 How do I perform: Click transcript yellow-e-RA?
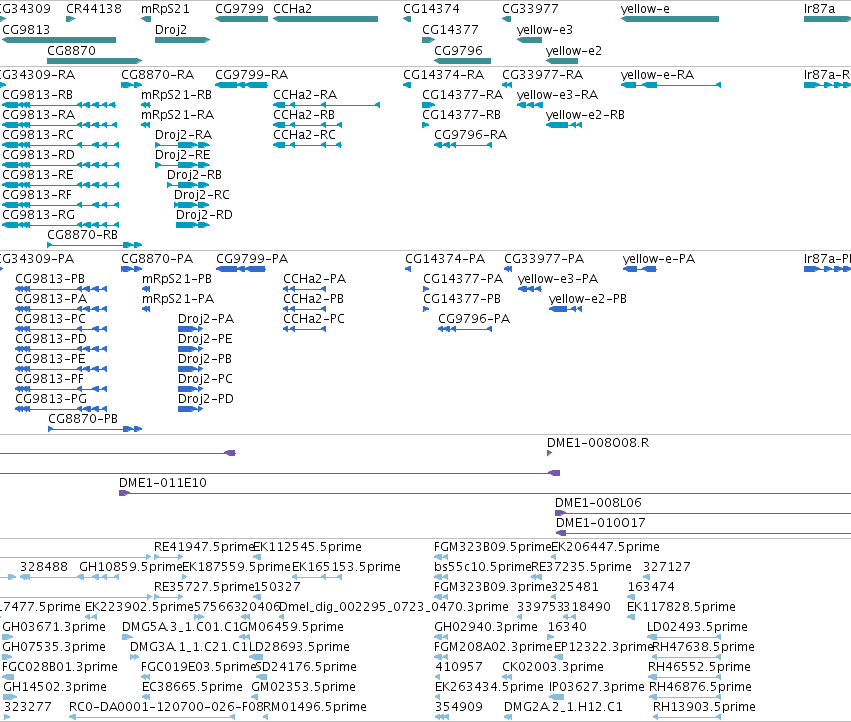point(671,85)
